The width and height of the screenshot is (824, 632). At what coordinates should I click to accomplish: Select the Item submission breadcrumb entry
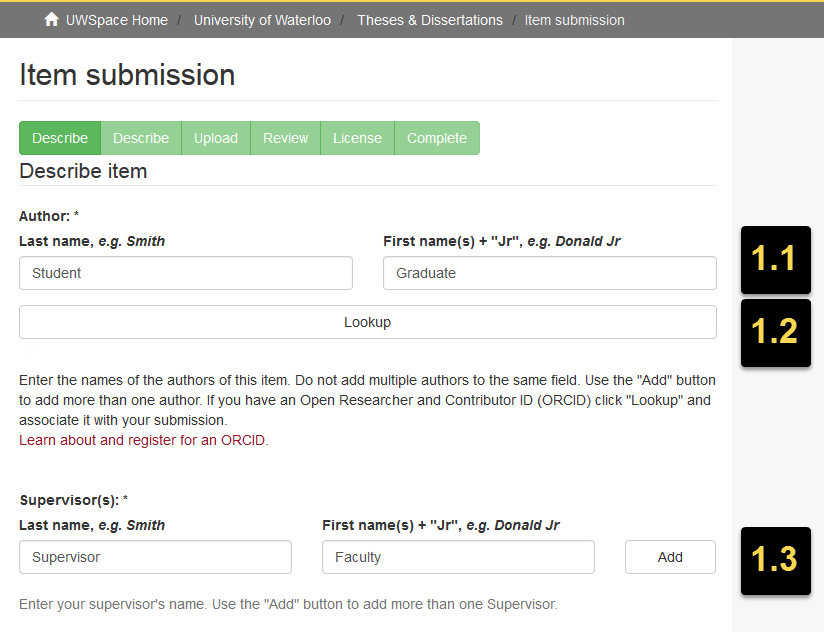click(x=574, y=19)
